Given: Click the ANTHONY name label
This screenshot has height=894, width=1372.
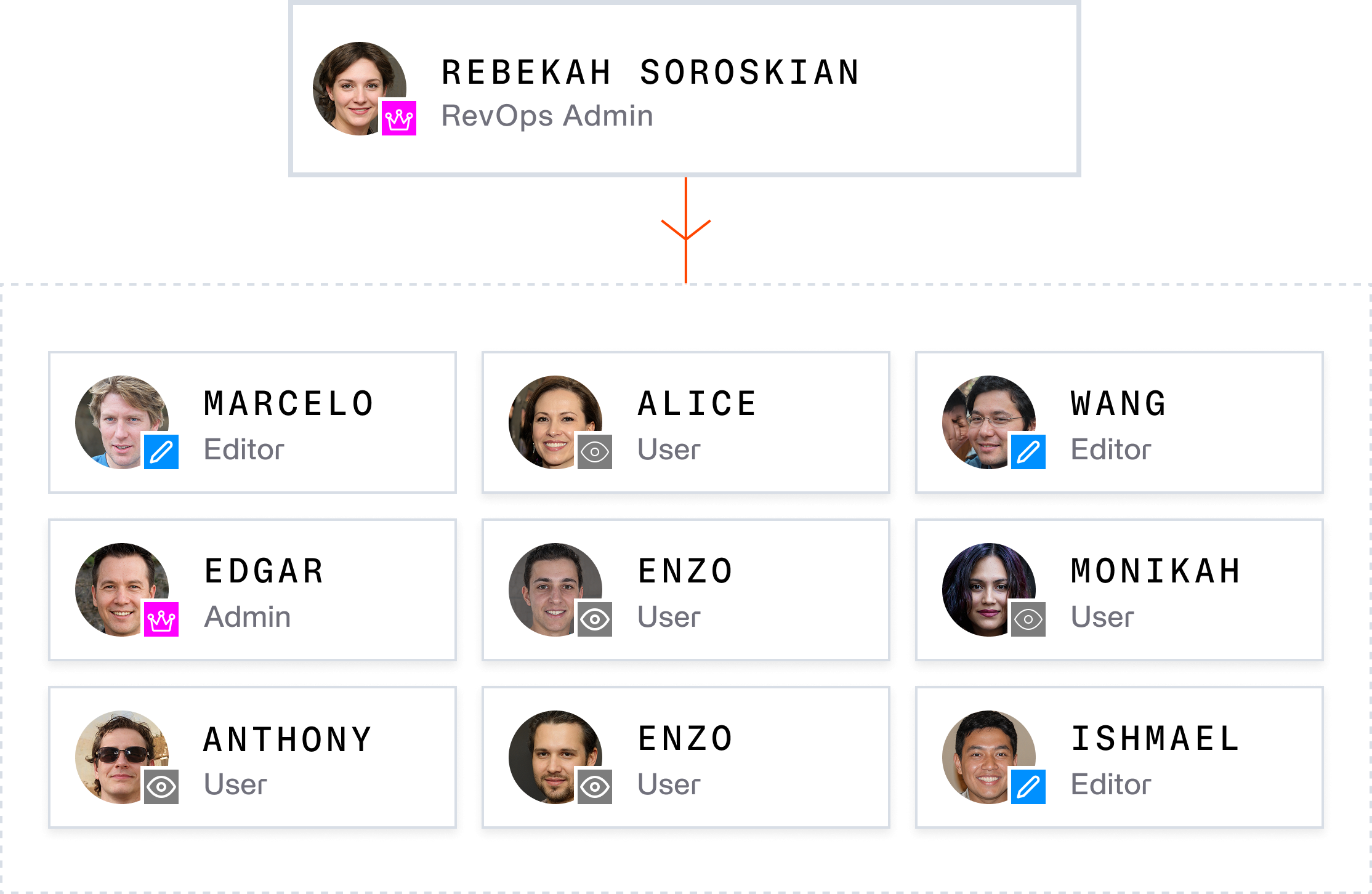Looking at the screenshot, I should click(288, 739).
